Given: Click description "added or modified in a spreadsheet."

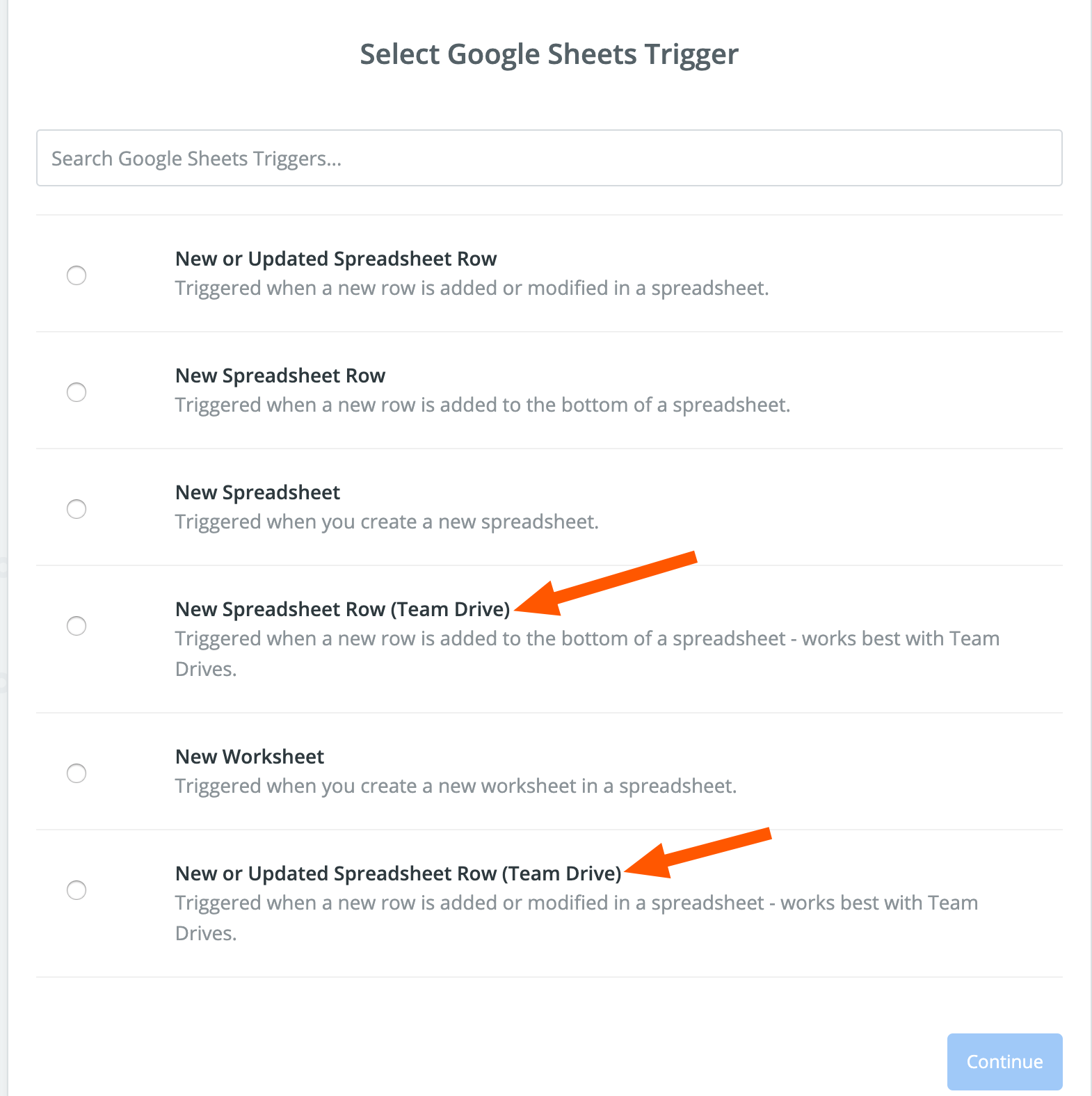Looking at the screenshot, I should click(x=472, y=288).
